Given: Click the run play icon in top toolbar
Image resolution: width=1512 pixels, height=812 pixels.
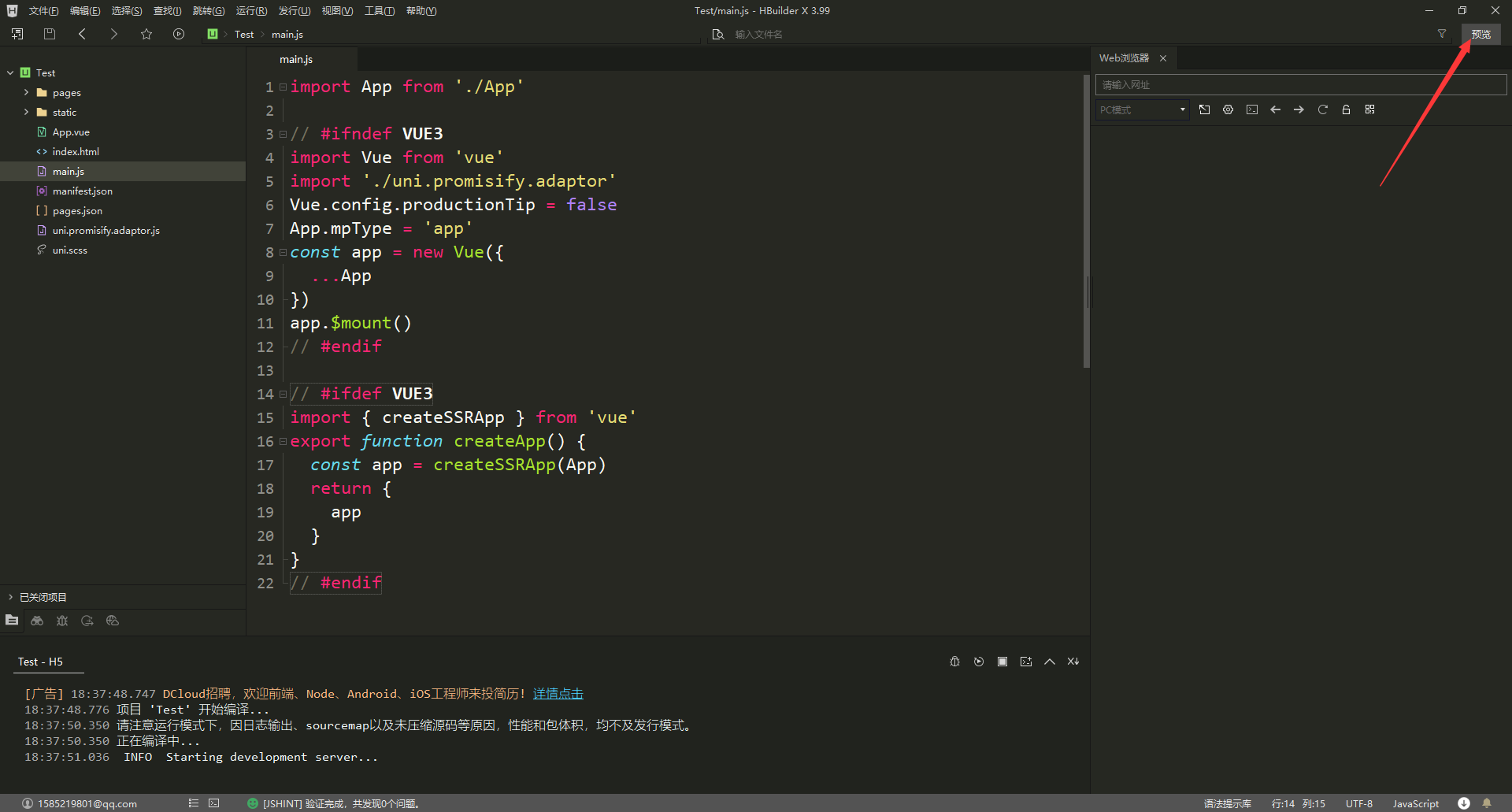Looking at the screenshot, I should pos(179,34).
